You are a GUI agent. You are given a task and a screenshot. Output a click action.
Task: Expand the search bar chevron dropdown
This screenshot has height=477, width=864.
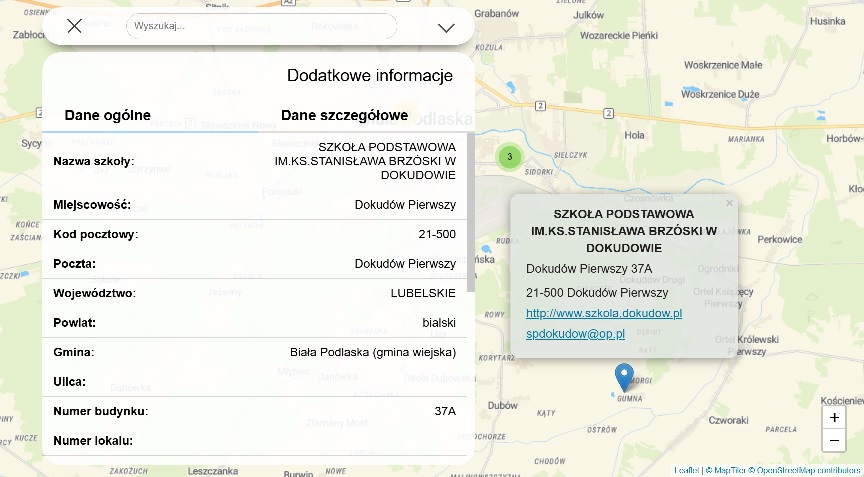pyautogui.click(x=446, y=28)
